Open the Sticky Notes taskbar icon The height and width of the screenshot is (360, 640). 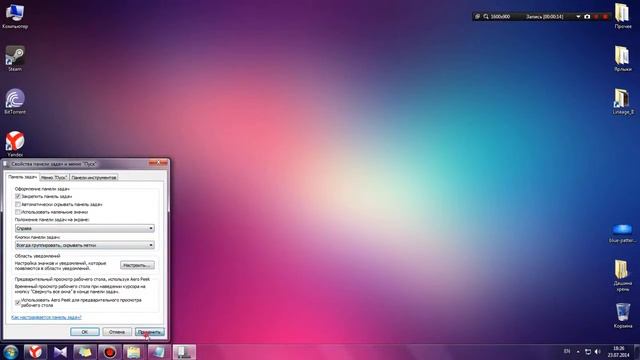(x=84, y=352)
